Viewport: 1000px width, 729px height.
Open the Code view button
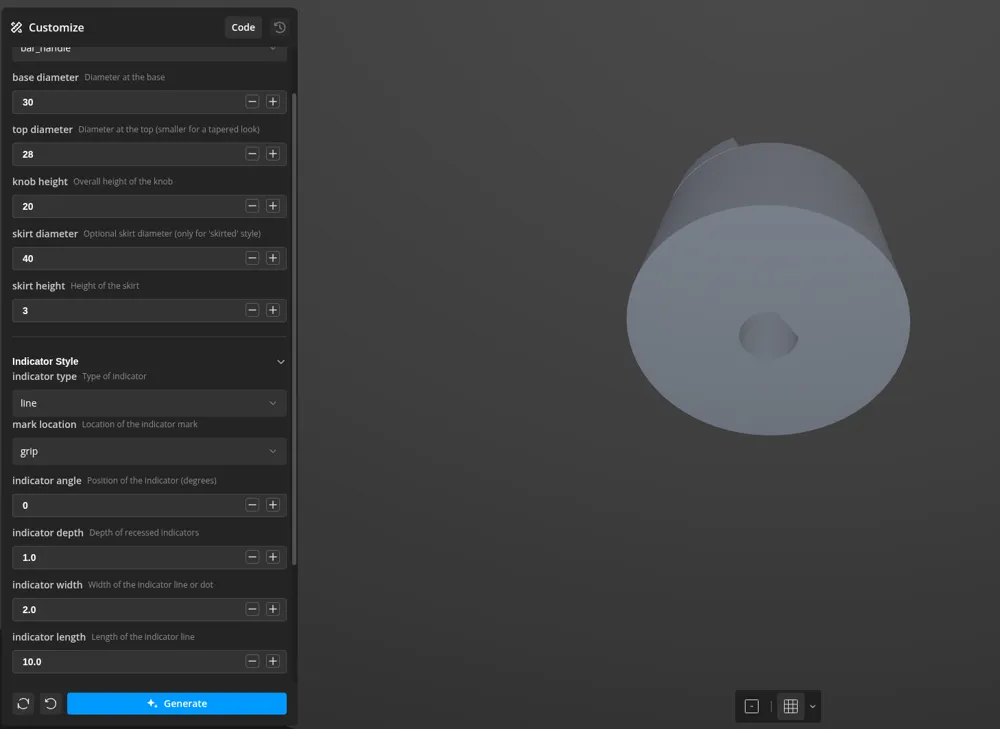(243, 27)
